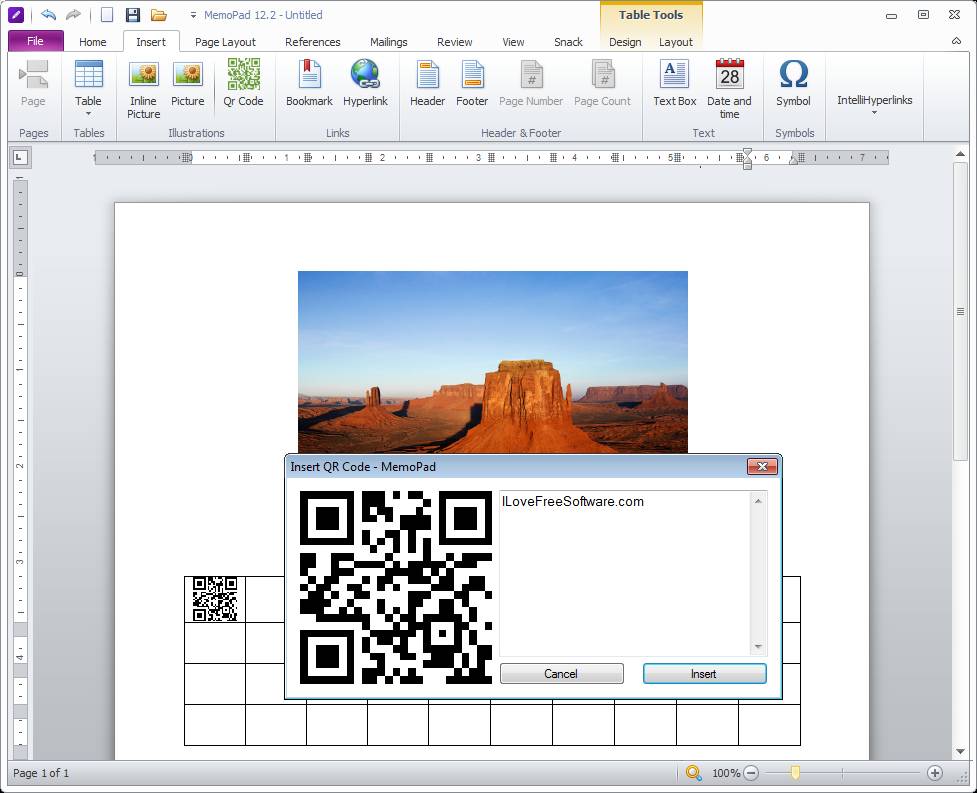Click the Save icon in quick access toolbar

pyautogui.click(x=133, y=15)
